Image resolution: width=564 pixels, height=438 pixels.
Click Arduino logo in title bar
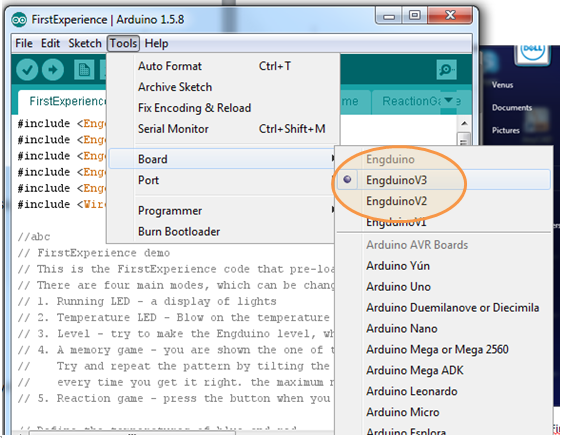[19, 20]
